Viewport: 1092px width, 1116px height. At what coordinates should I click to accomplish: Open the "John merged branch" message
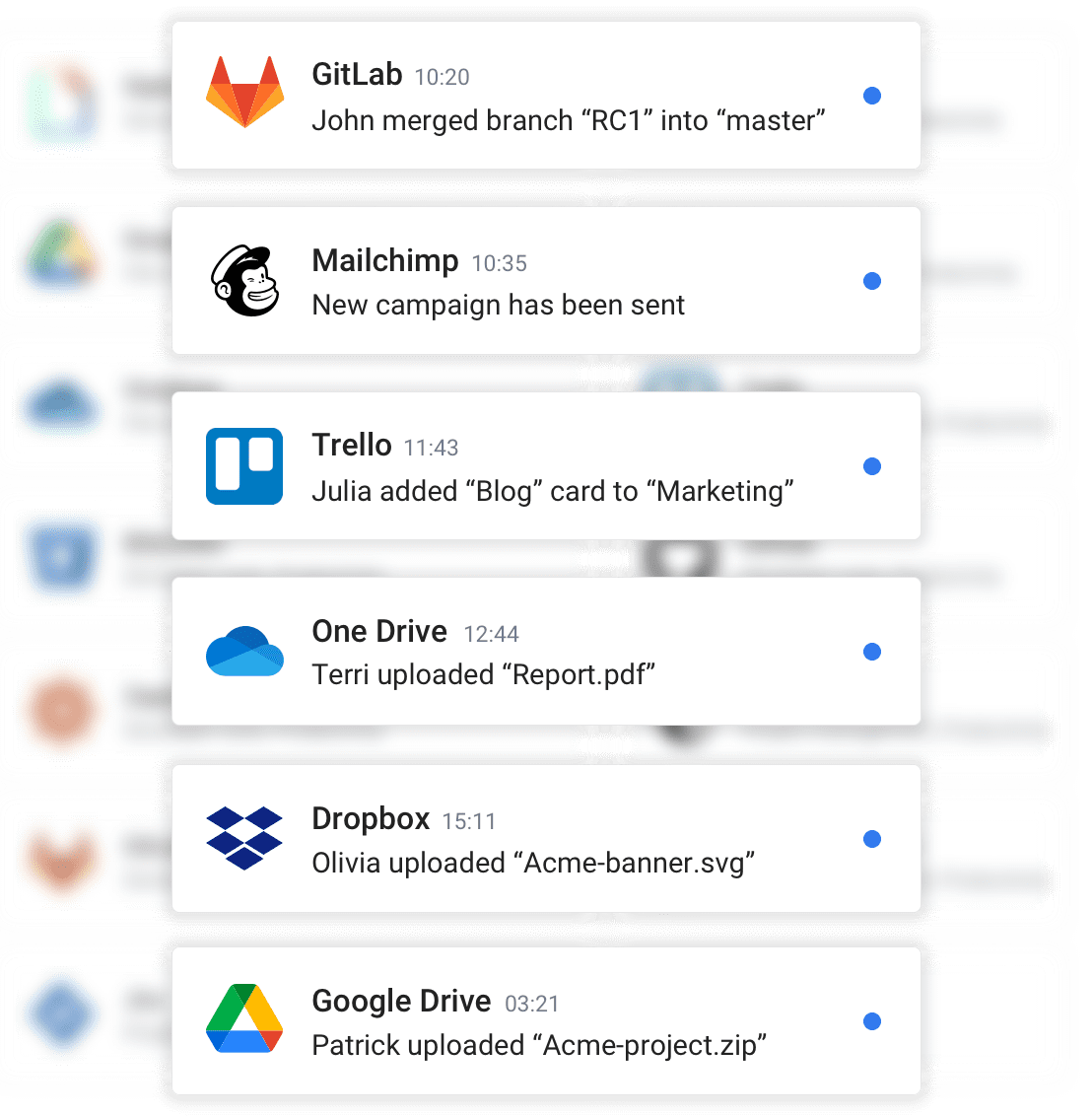tap(569, 121)
